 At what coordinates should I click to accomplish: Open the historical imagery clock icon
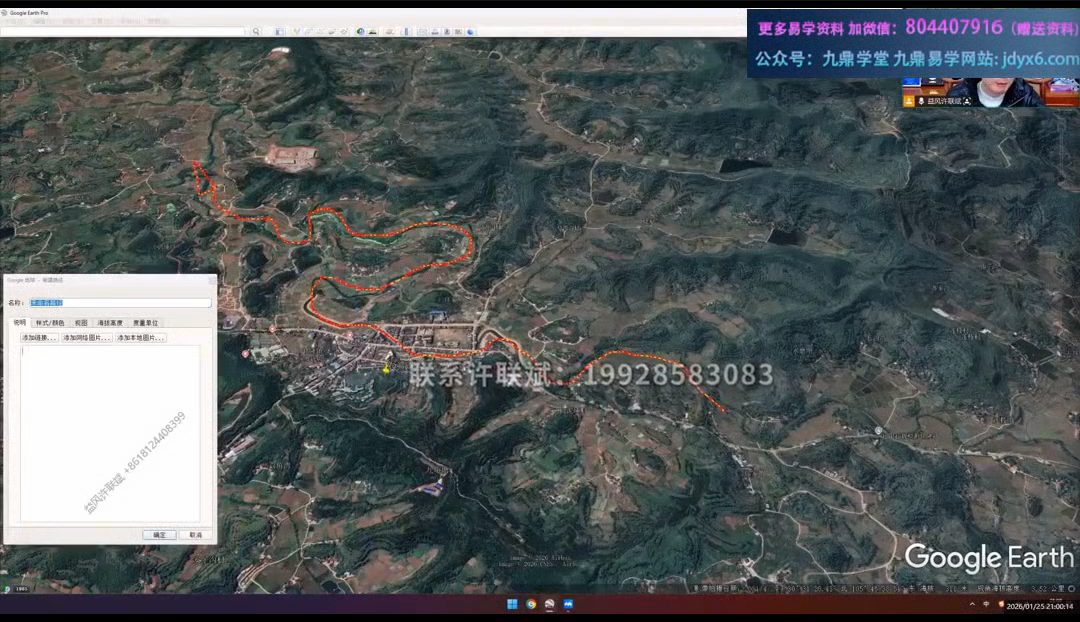[x=360, y=32]
